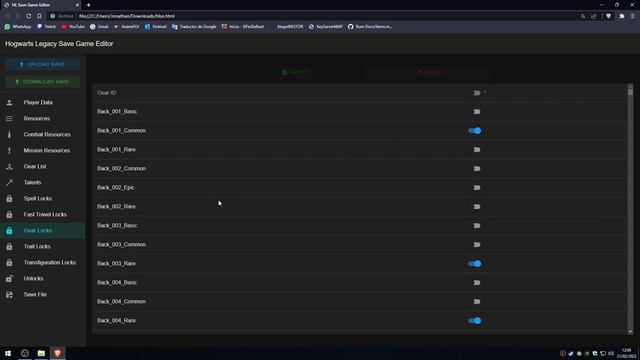Open the Twitch bookmark
Image resolution: width=640 pixels, height=360 pixels.
[46, 27]
